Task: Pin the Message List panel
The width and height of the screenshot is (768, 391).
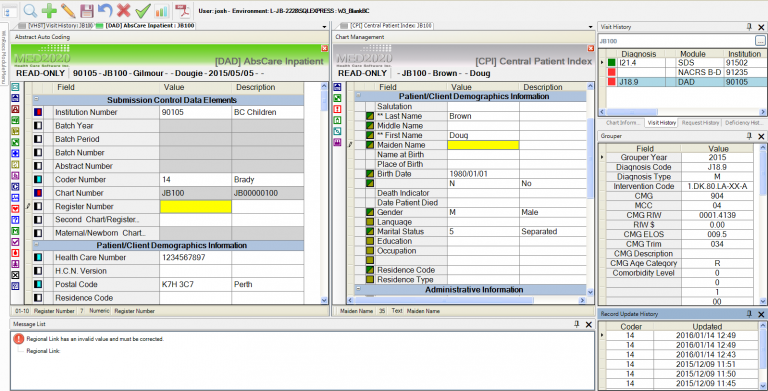Action: (576, 324)
